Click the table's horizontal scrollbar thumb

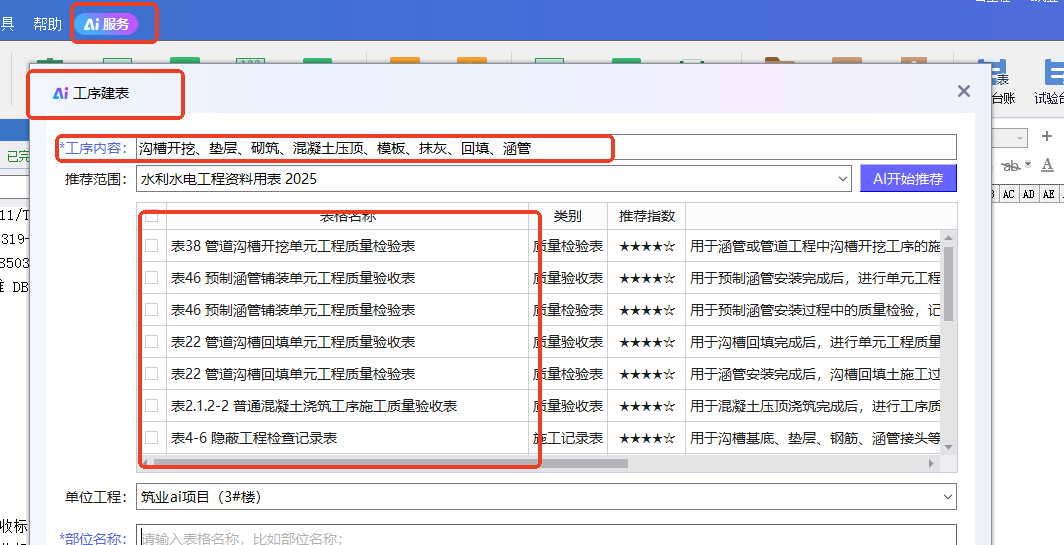pyautogui.click(x=390, y=463)
